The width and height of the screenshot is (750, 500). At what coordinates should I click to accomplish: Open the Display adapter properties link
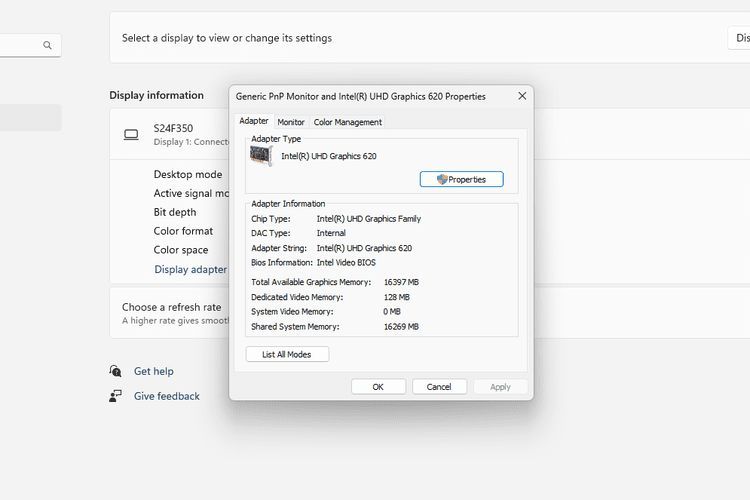pyautogui.click(x=190, y=269)
